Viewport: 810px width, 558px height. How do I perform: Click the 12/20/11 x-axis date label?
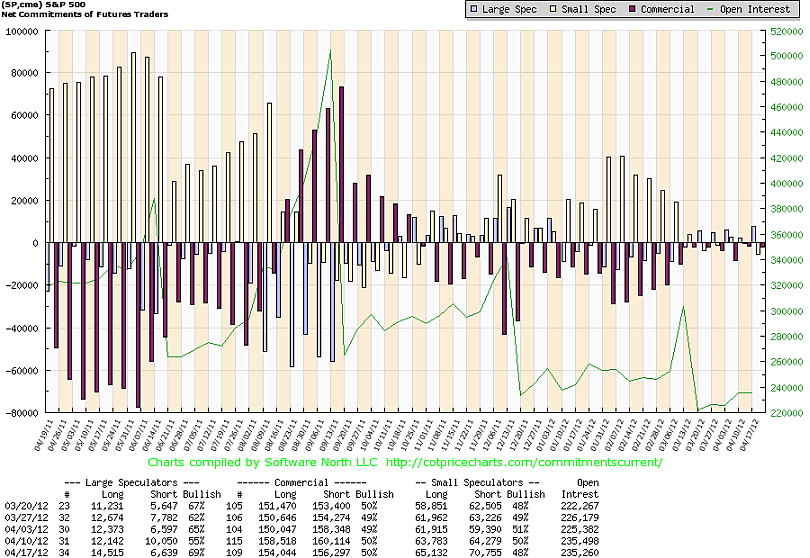tap(518, 435)
